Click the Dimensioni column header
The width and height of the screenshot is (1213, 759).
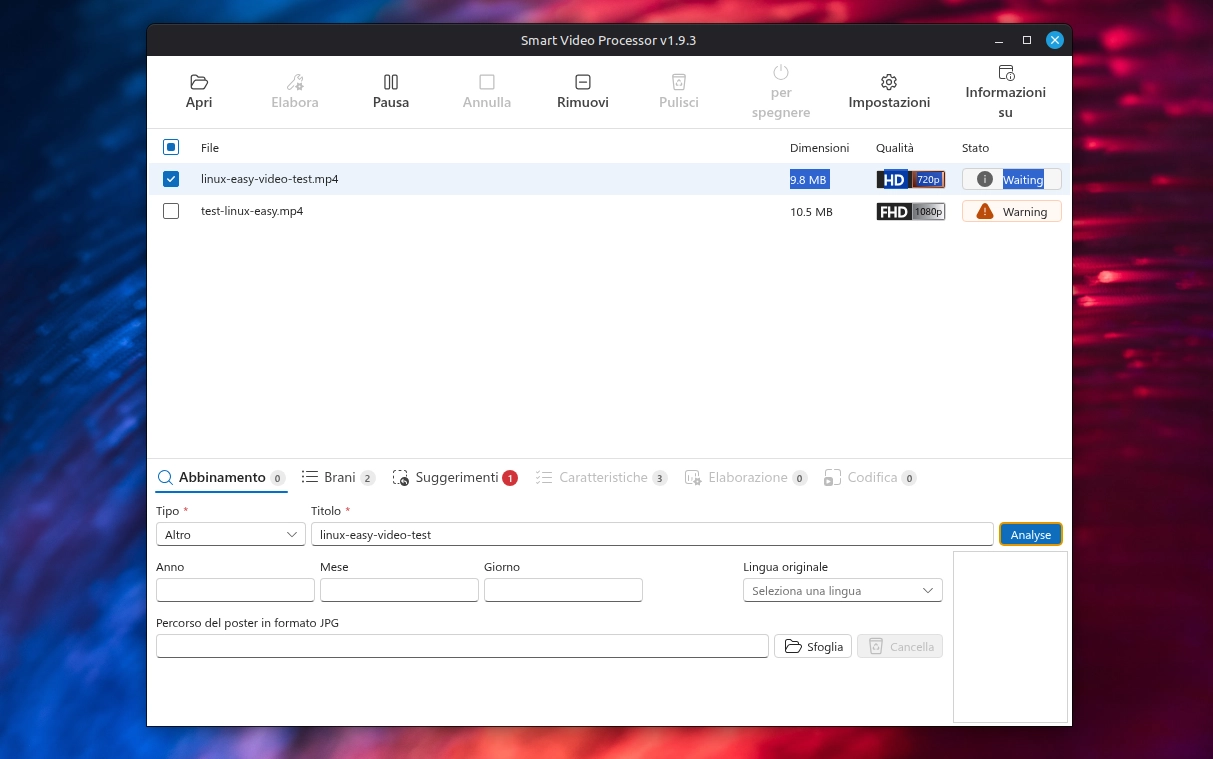pyautogui.click(x=819, y=148)
